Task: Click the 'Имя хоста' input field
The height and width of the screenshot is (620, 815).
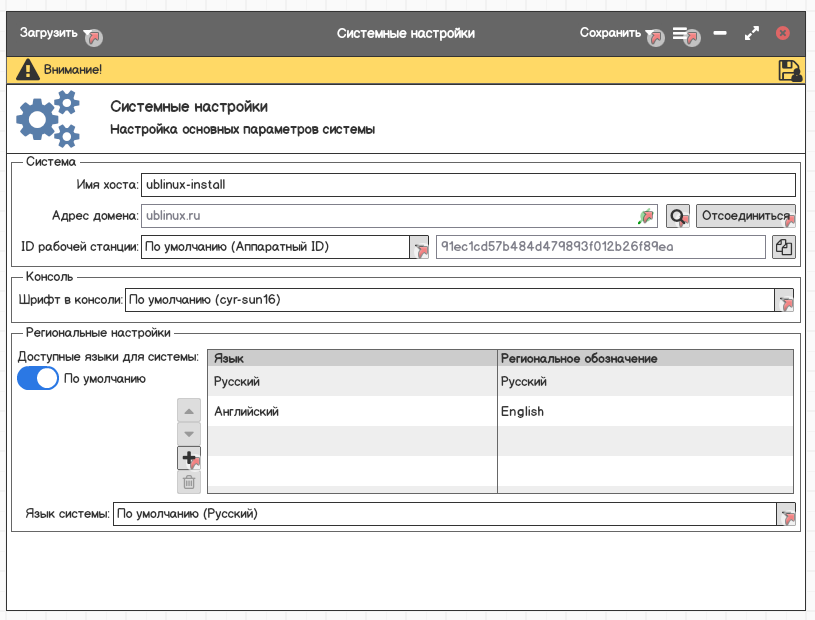Action: pyautogui.click(x=467, y=185)
